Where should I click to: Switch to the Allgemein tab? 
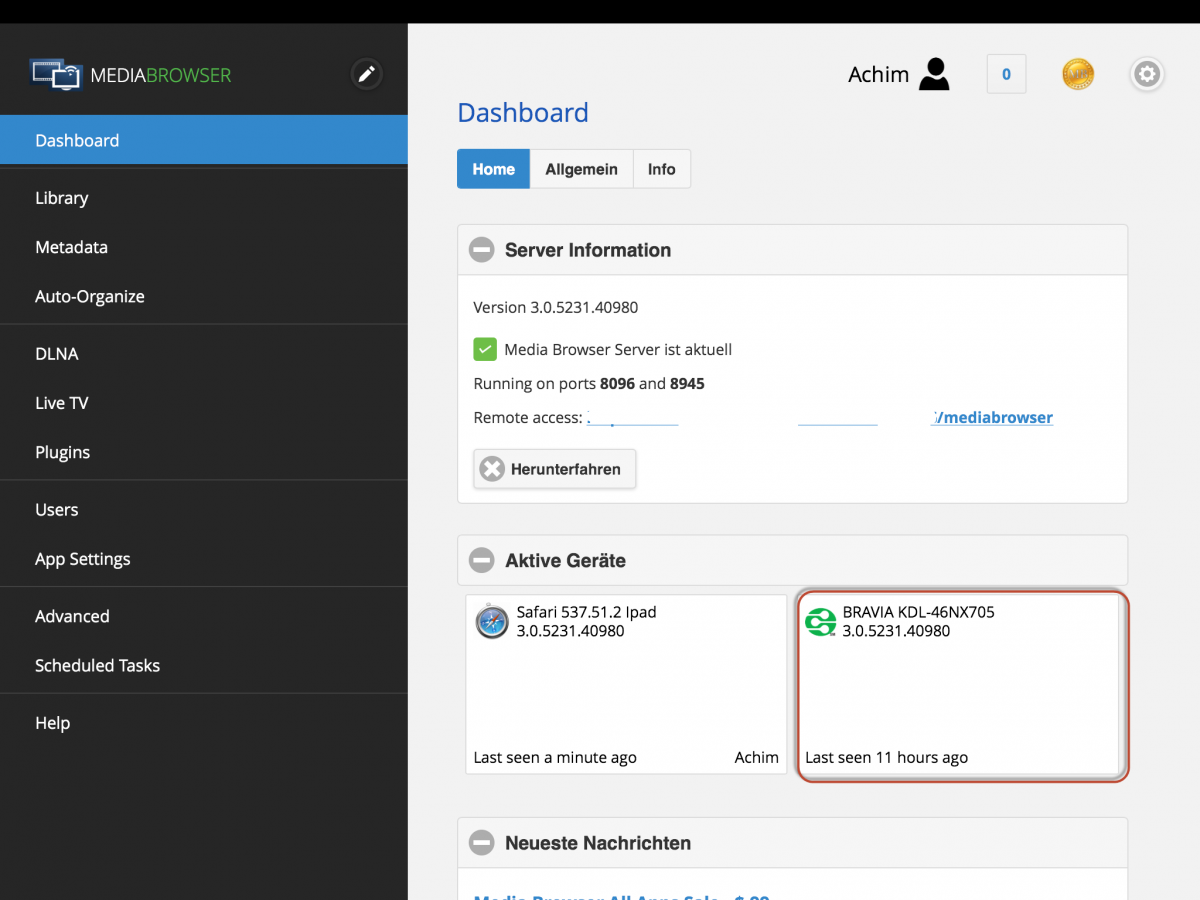coord(581,169)
